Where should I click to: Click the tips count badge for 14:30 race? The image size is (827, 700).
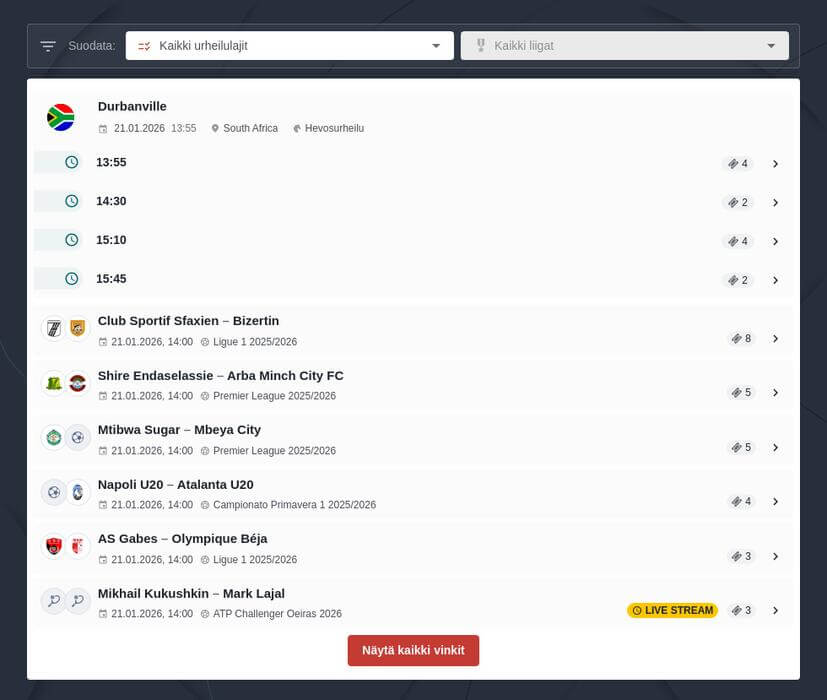(738, 203)
